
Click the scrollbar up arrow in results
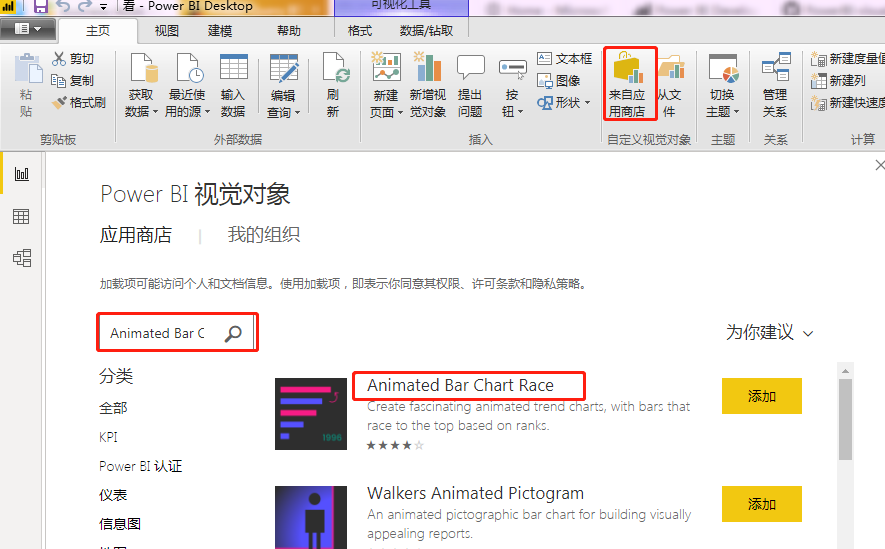coord(845,371)
